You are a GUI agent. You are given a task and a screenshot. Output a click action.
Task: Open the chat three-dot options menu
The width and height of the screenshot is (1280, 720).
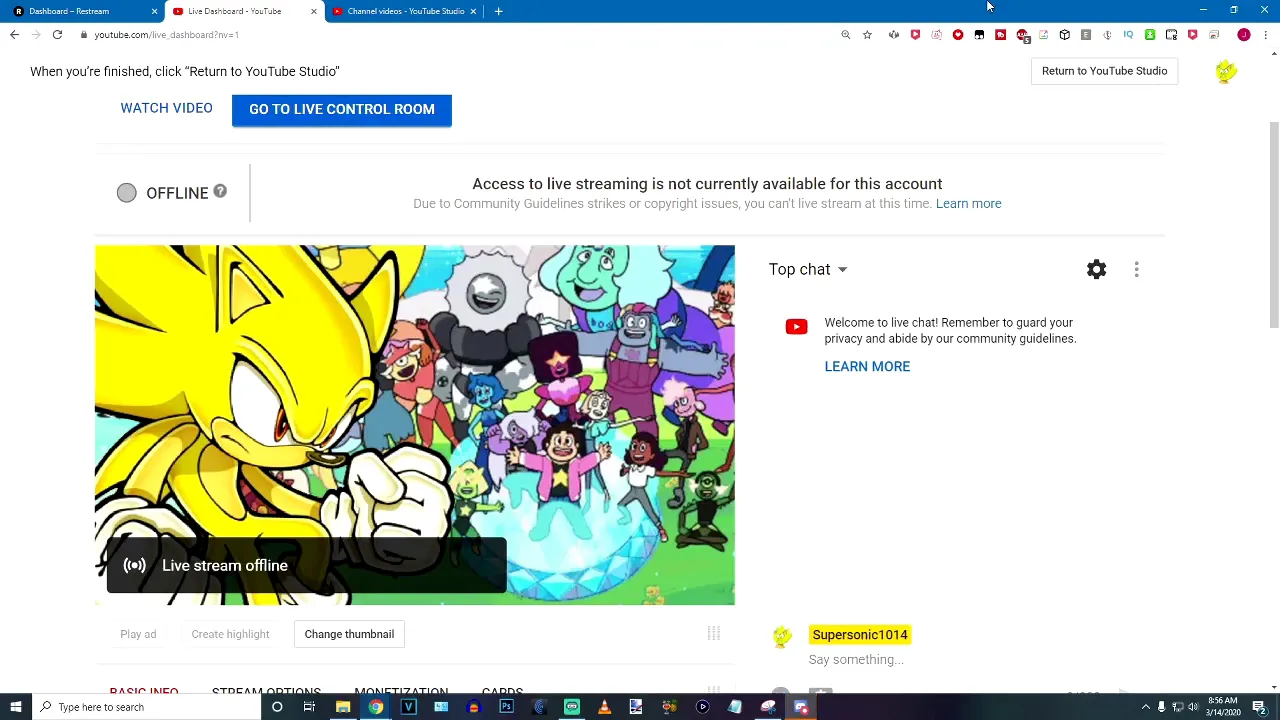[1136, 269]
